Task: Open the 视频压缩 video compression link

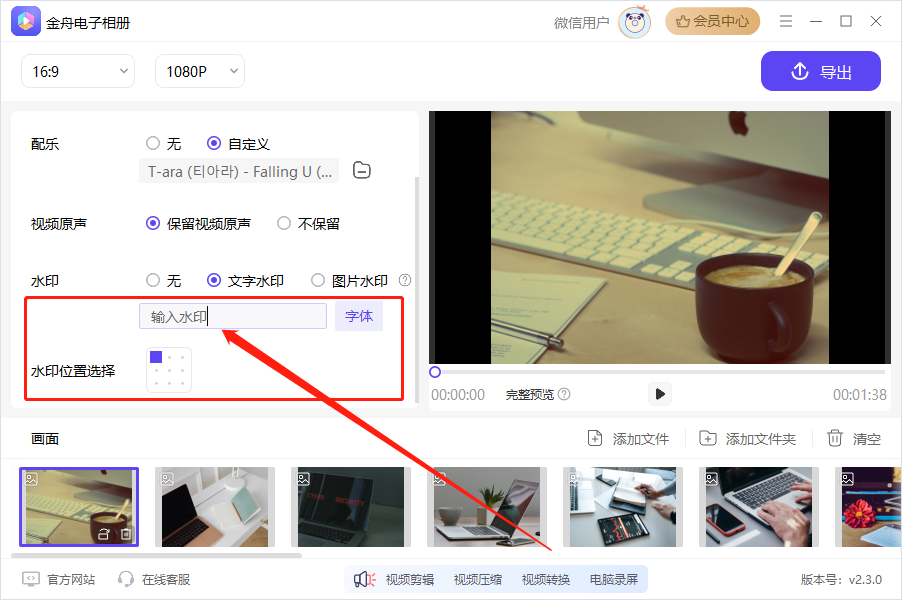Action: [477, 579]
